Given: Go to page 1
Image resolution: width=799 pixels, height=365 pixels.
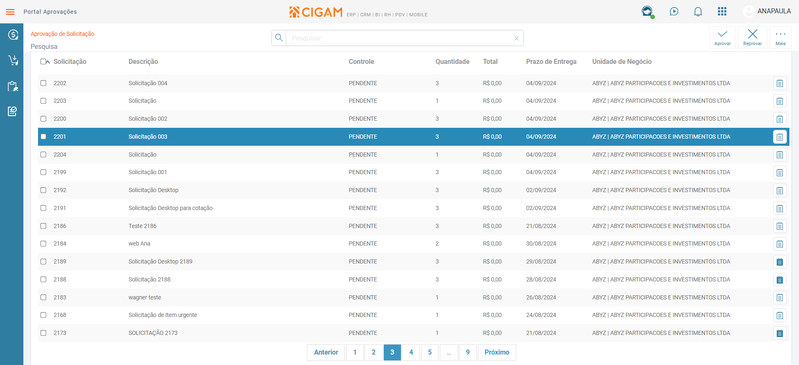Looking at the screenshot, I should coord(355,352).
